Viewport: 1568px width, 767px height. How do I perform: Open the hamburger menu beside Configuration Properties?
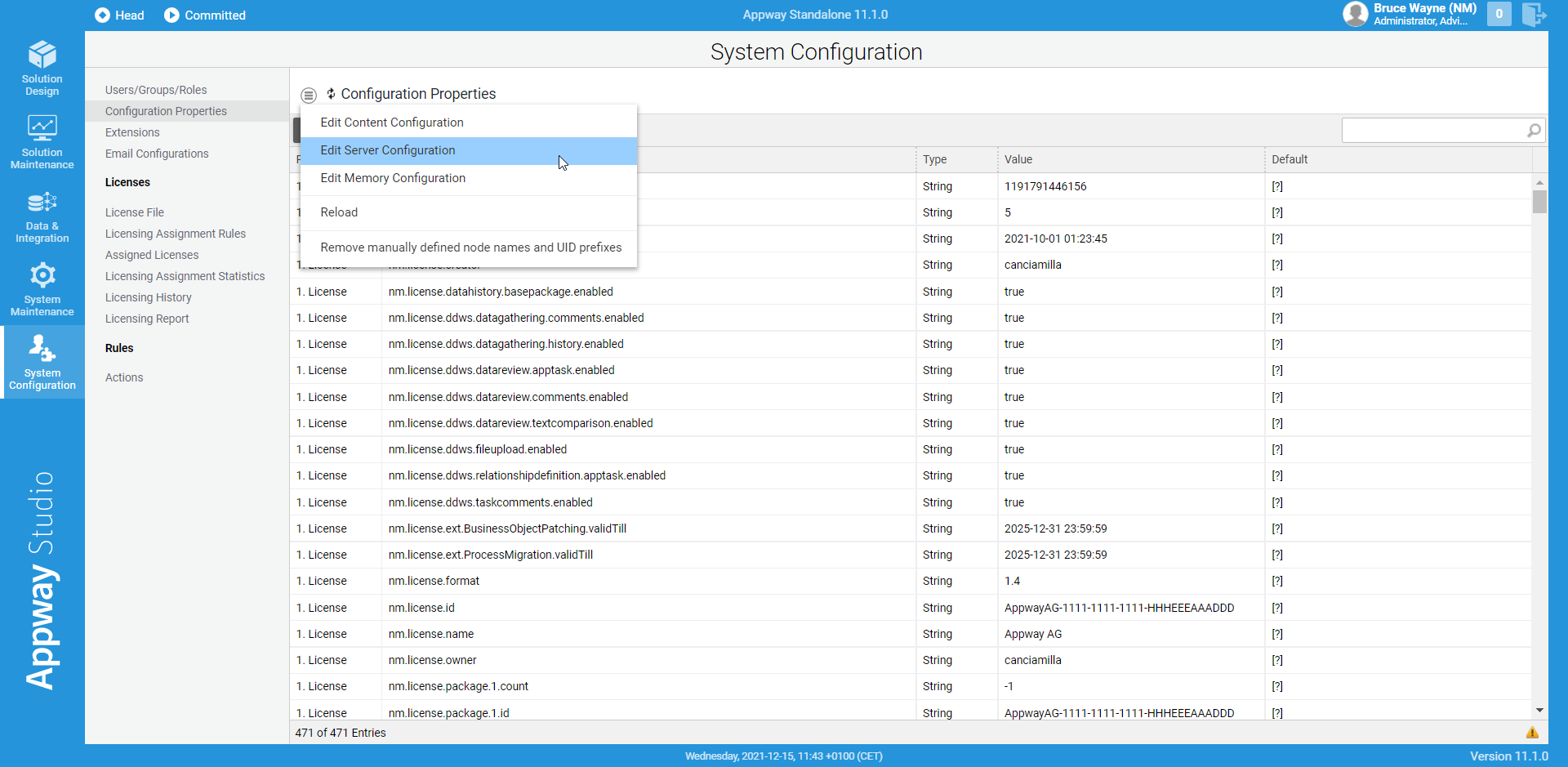click(x=309, y=95)
